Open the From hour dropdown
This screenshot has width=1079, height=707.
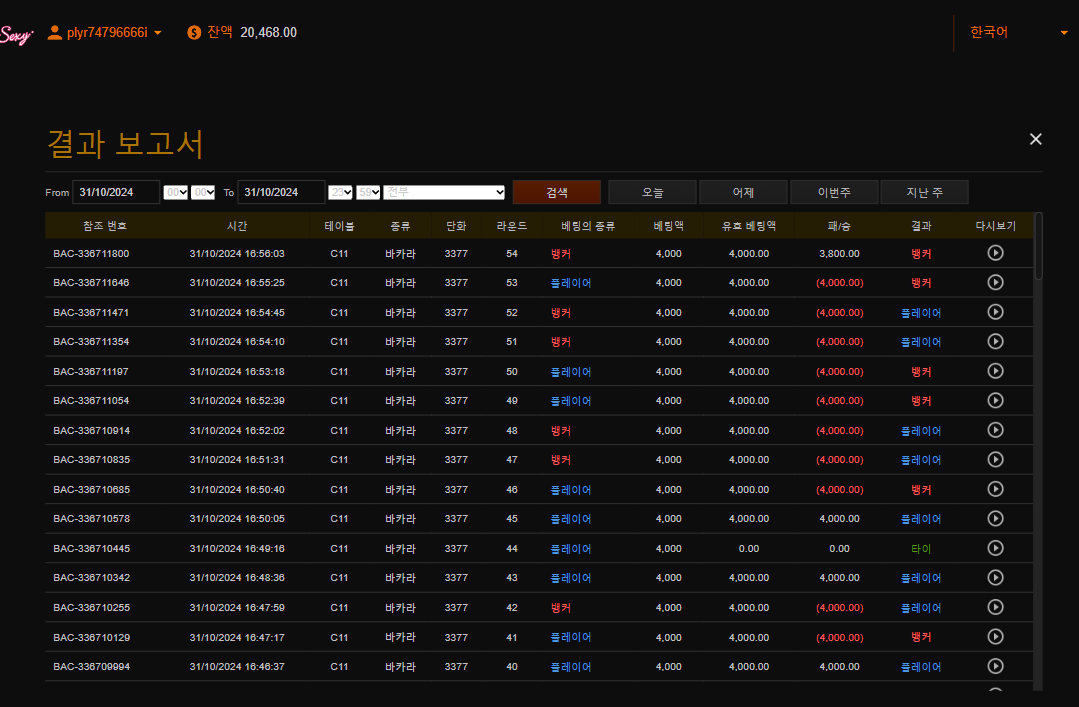(x=175, y=192)
